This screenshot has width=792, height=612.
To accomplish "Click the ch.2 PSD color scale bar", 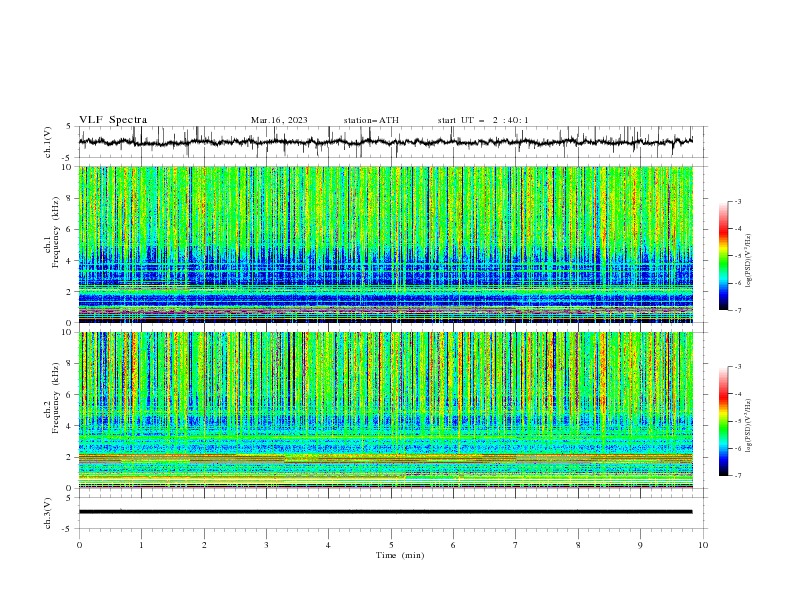I will coord(723,421).
